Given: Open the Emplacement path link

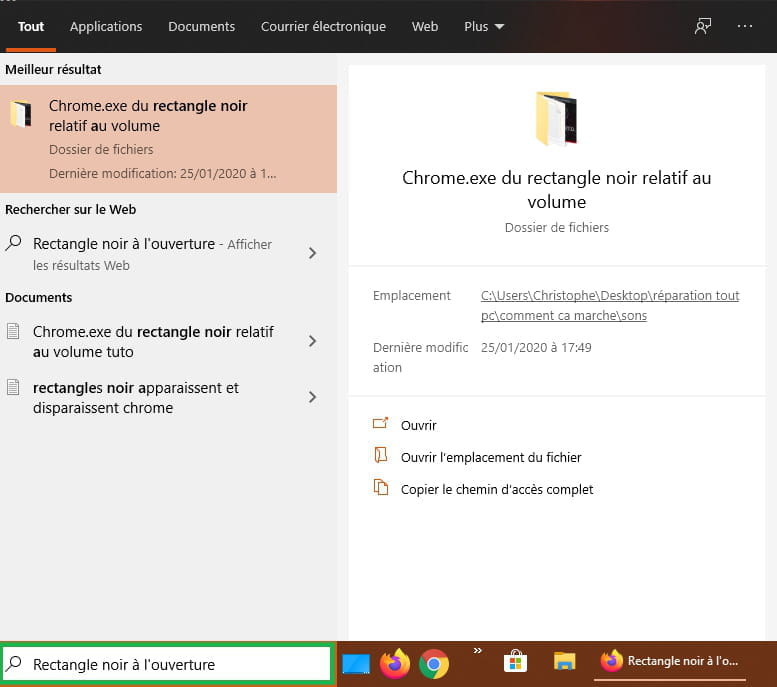Looking at the screenshot, I should [610, 305].
